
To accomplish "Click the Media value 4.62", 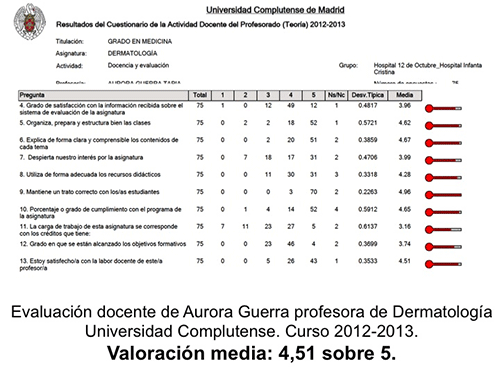I will 405,123.
